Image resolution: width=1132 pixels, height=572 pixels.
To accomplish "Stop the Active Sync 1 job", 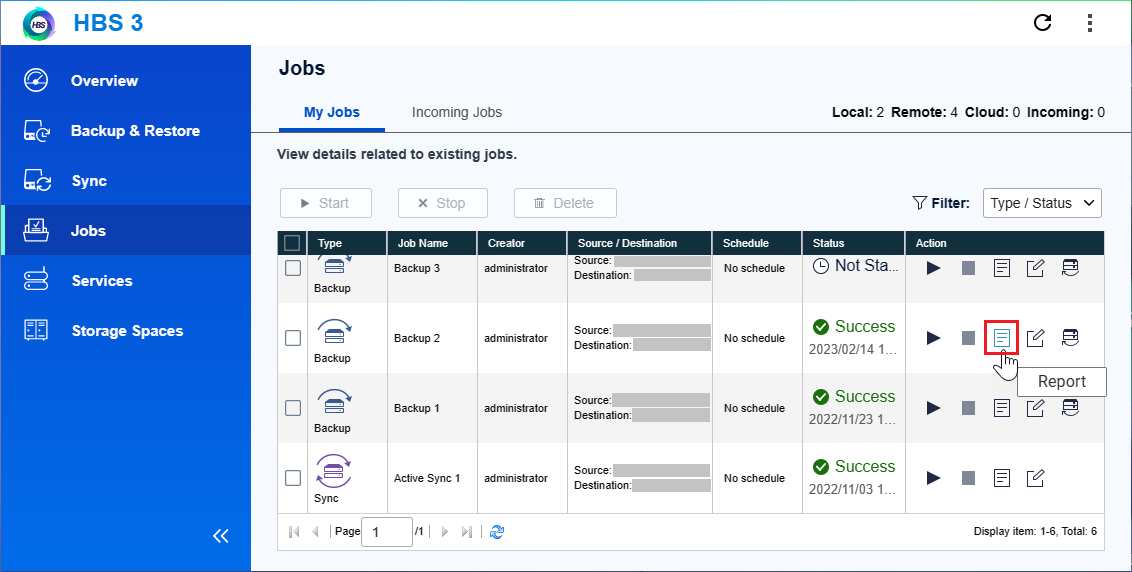I will click(968, 478).
